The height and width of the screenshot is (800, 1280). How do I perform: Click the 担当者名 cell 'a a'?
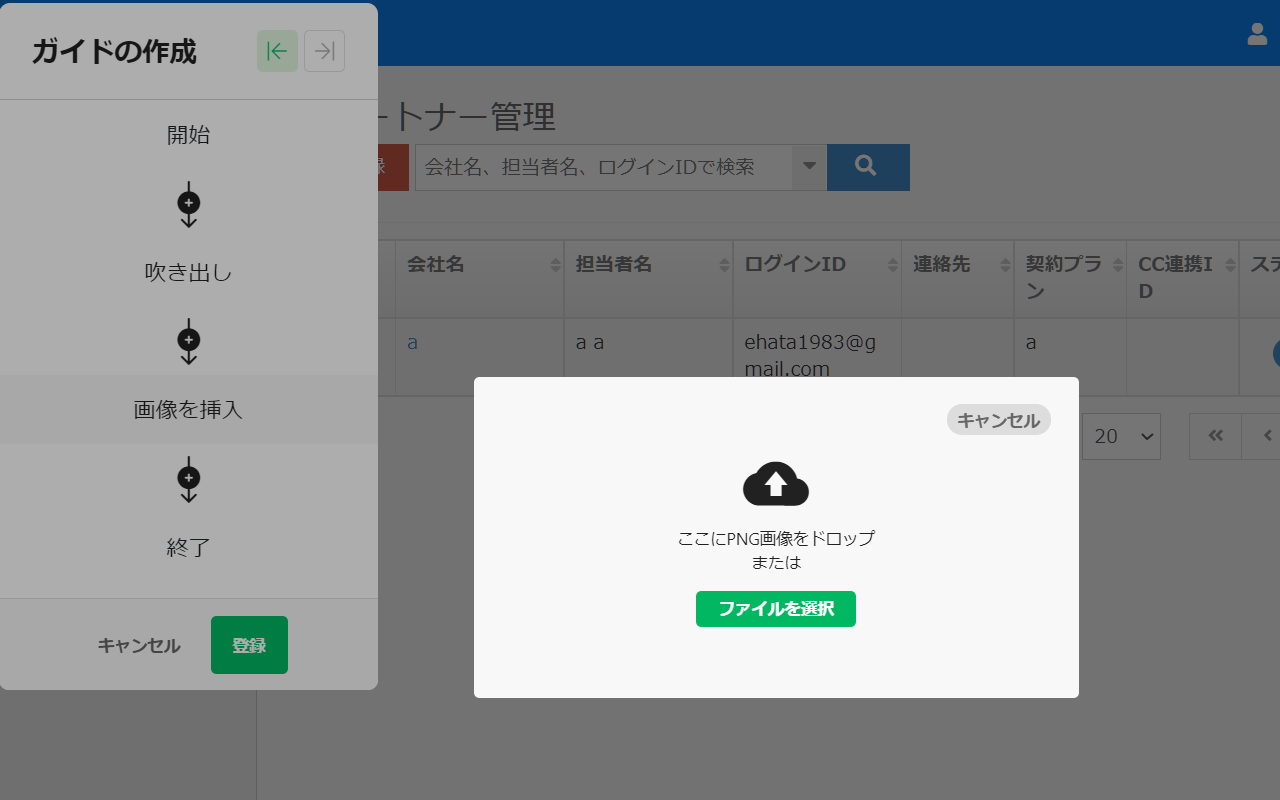[x=648, y=356]
